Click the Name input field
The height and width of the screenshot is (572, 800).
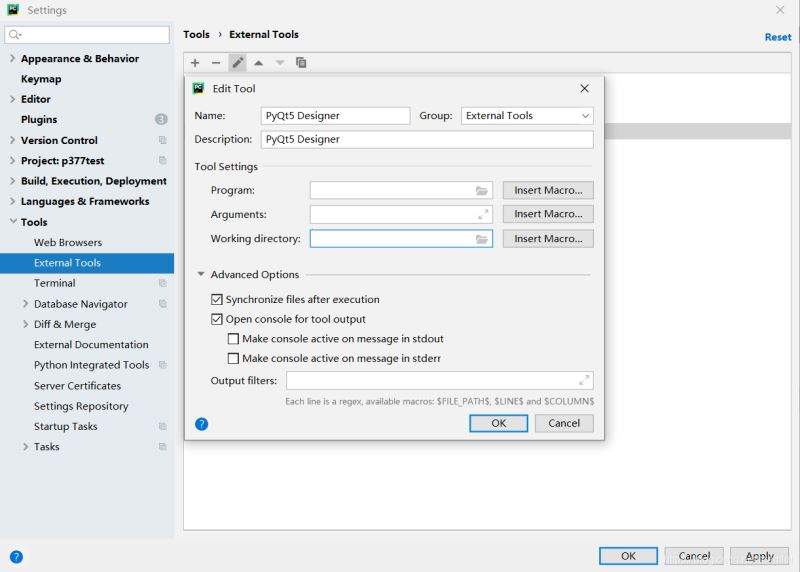(335, 116)
